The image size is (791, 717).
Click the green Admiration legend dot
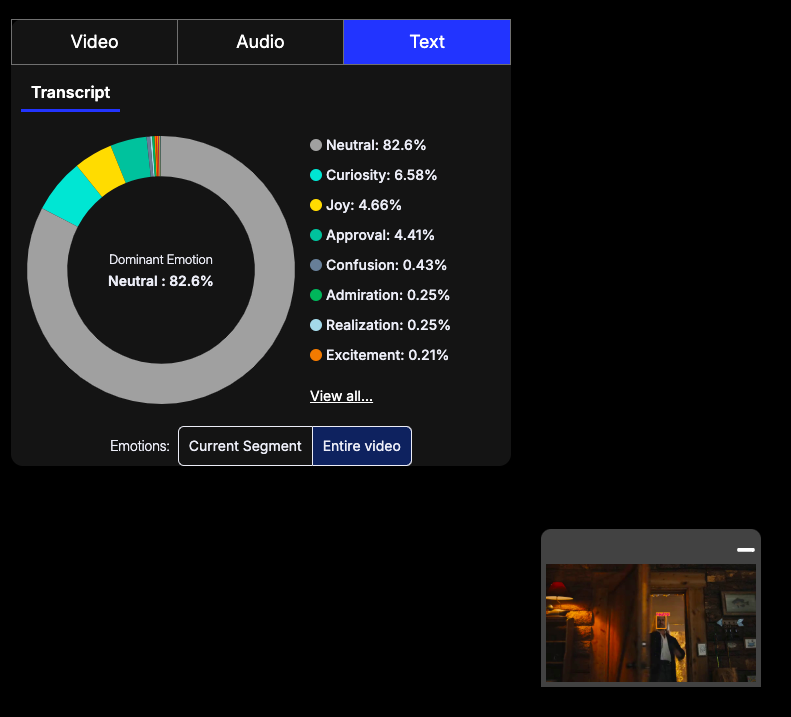point(316,295)
